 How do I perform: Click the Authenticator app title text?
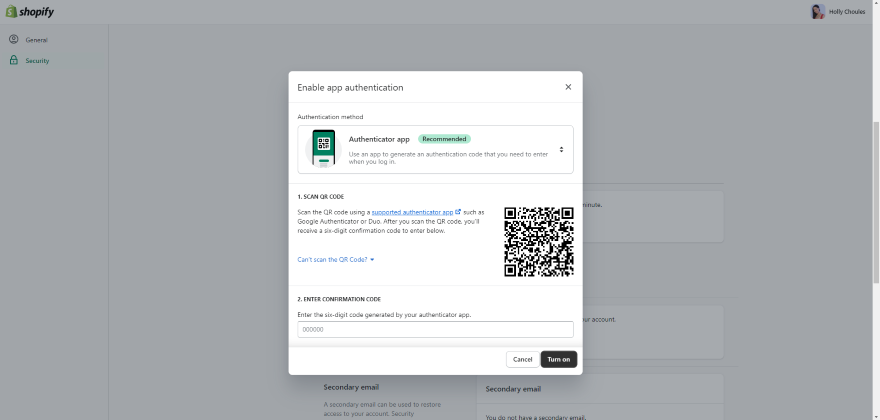click(x=379, y=139)
